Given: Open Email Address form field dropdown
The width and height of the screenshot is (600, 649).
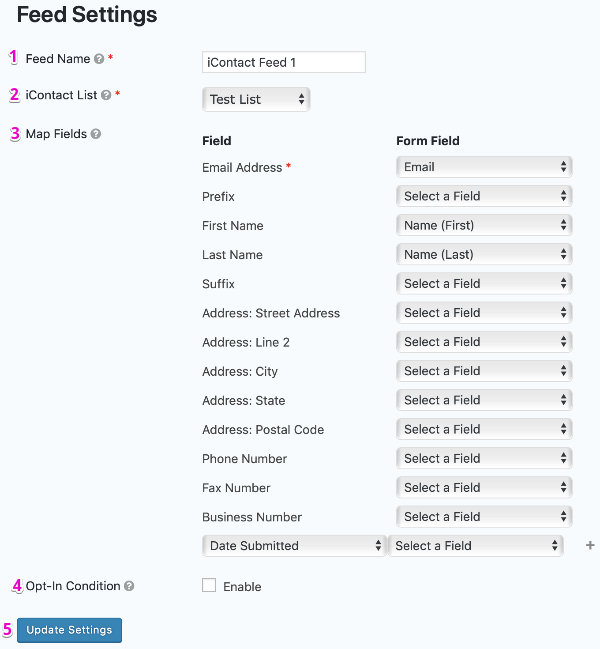Looking at the screenshot, I should (x=484, y=167).
